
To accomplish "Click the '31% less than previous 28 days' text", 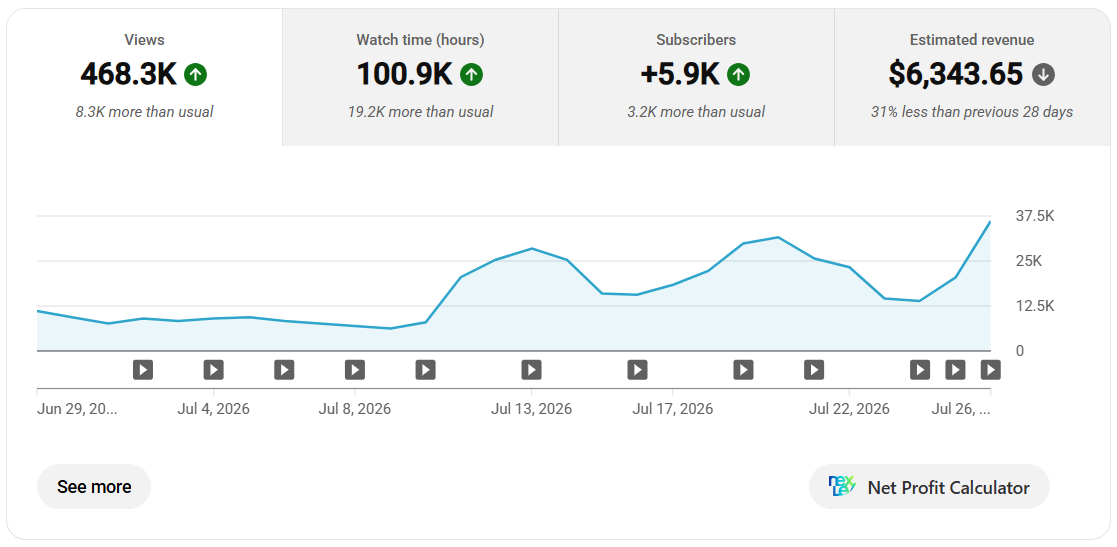I will 972,112.
